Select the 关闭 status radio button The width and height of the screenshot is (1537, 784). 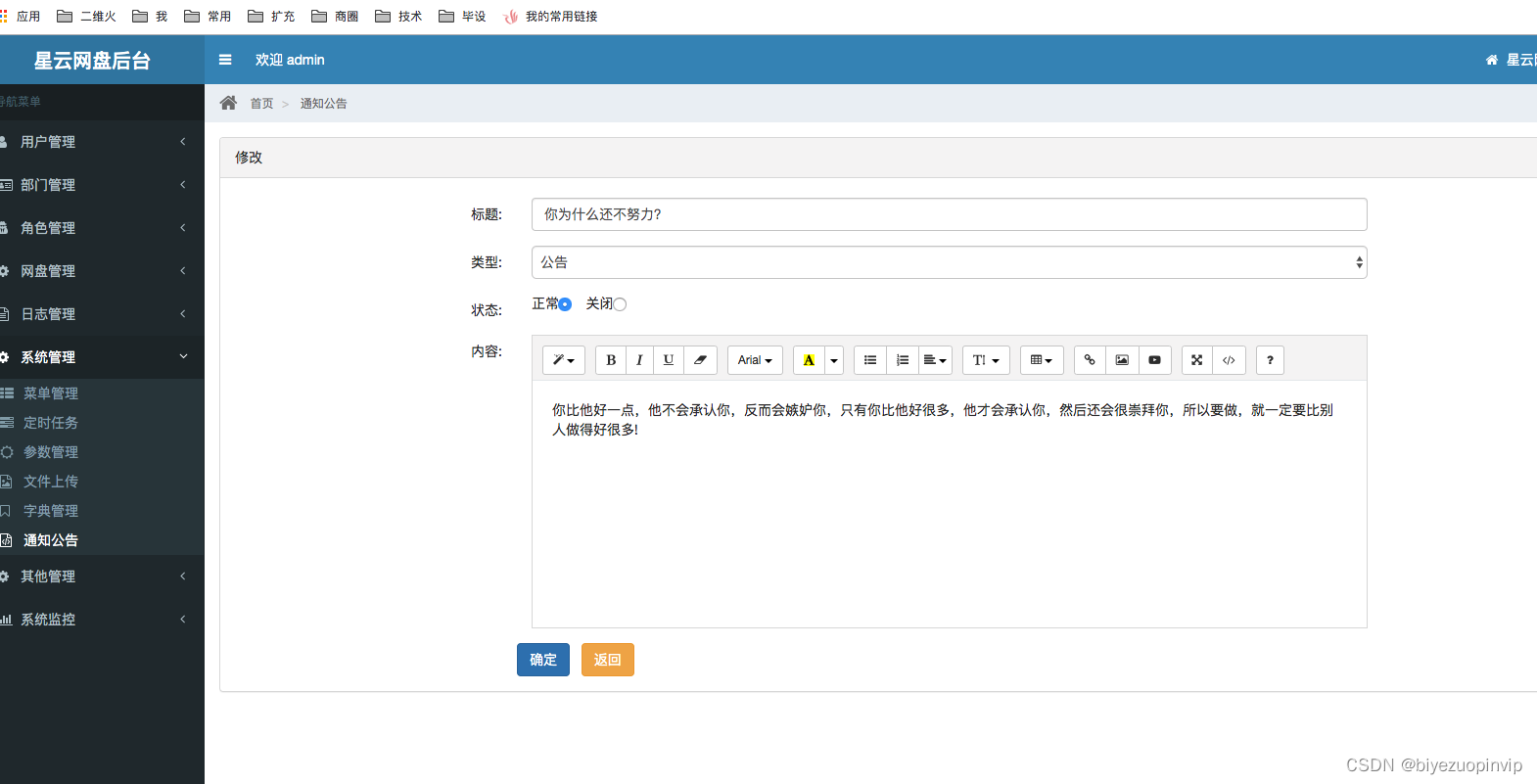pos(620,304)
